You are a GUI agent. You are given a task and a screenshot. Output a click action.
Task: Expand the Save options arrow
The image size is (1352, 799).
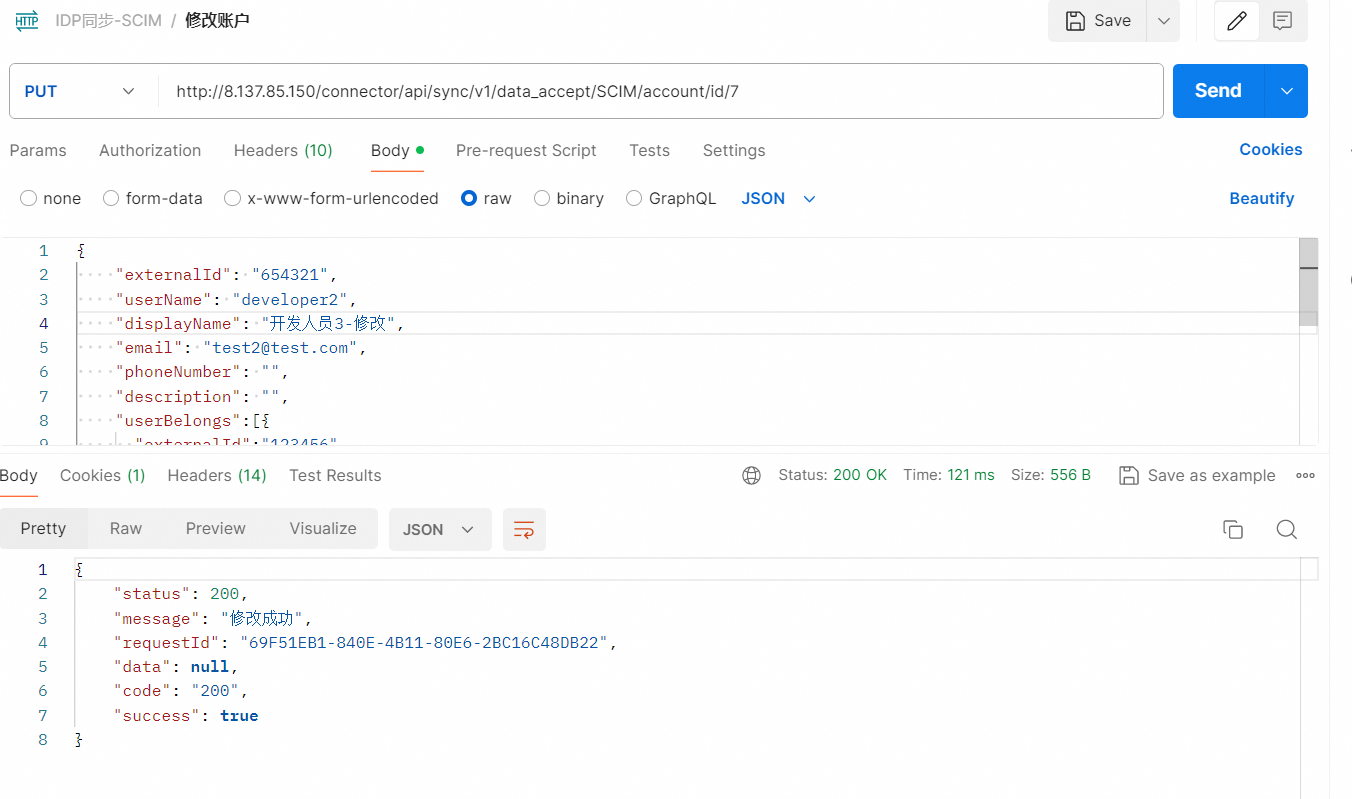(x=1162, y=21)
